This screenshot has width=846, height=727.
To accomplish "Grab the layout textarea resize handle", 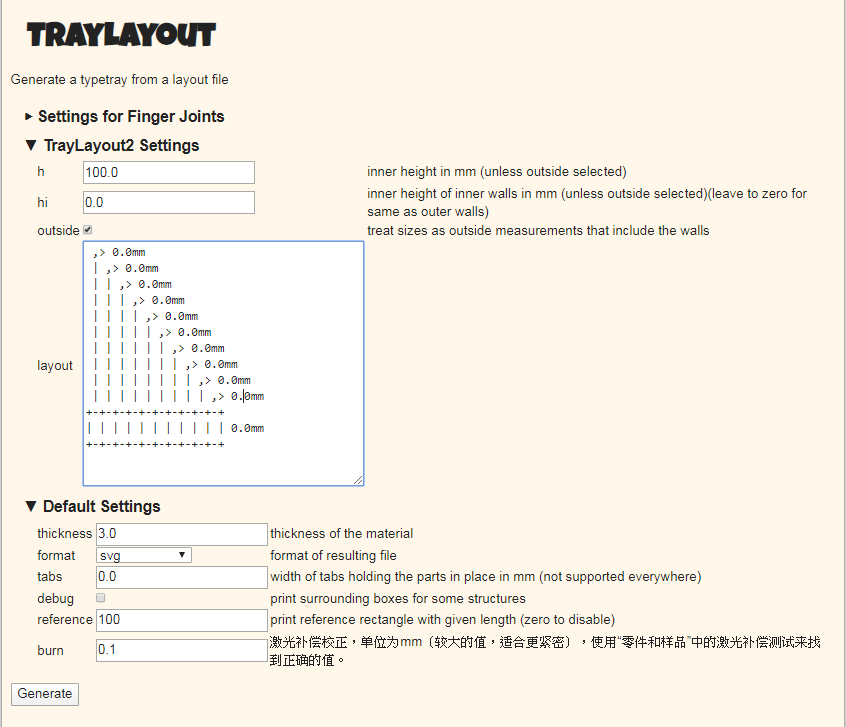I will 358,480.
